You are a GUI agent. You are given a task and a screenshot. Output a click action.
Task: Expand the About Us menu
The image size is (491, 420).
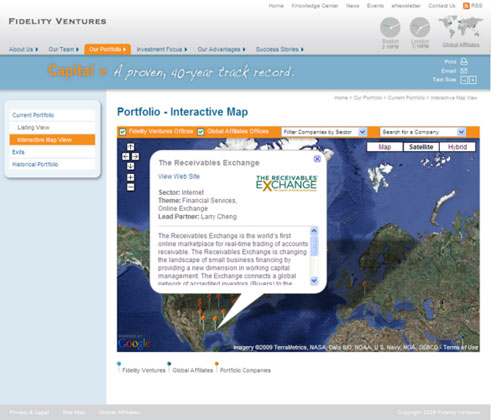tap(24, 49)
